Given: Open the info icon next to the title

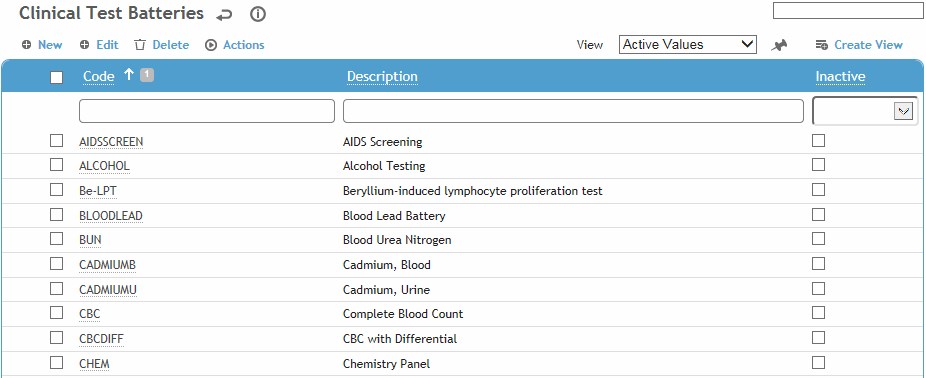Looking at the screenshot, I should 258,14.
